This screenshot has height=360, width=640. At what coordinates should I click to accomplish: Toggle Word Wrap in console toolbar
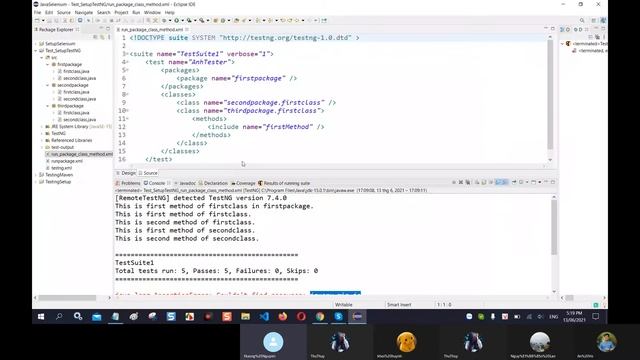pos(491,182)
